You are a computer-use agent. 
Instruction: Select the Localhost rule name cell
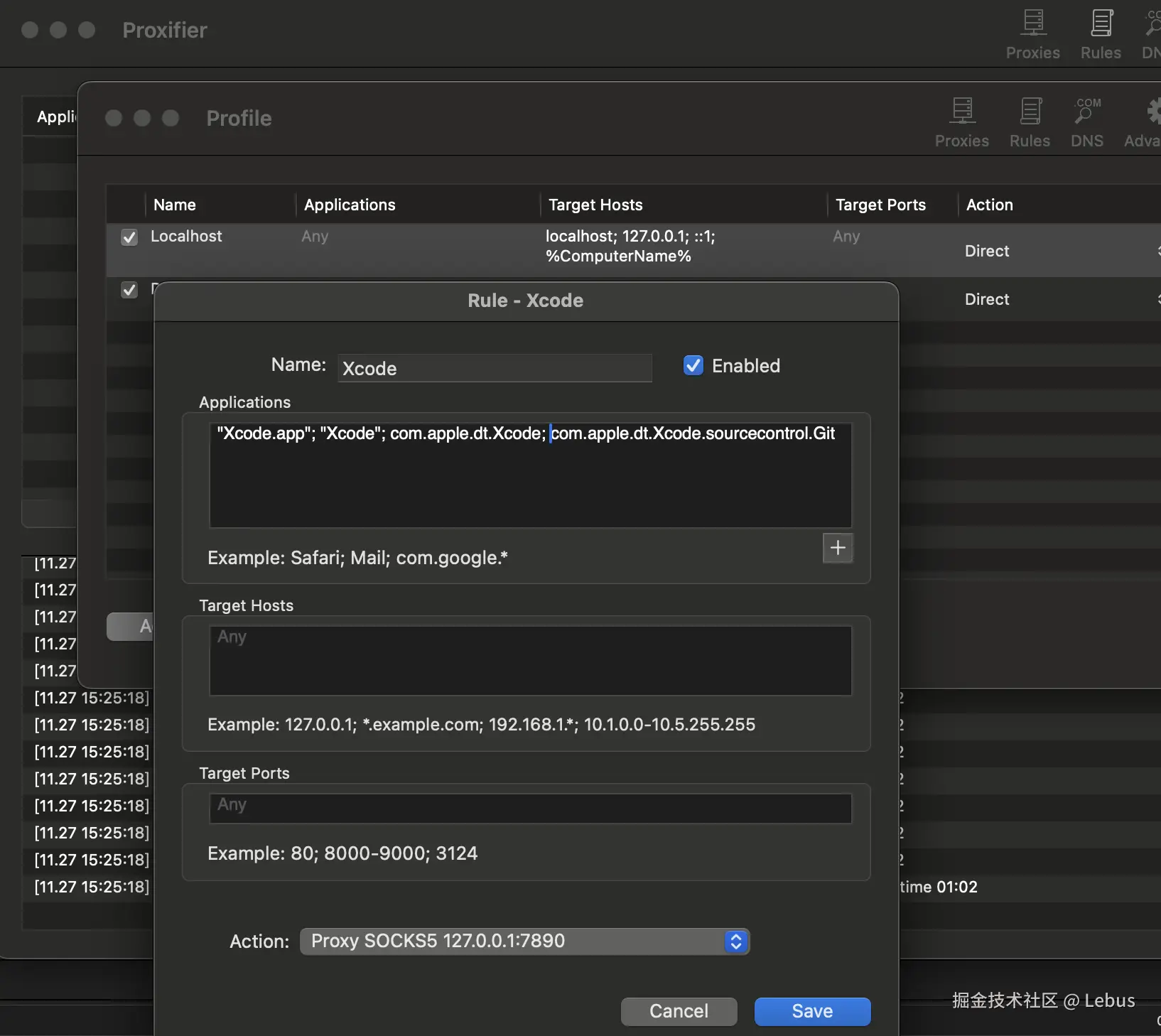(186, 237)
